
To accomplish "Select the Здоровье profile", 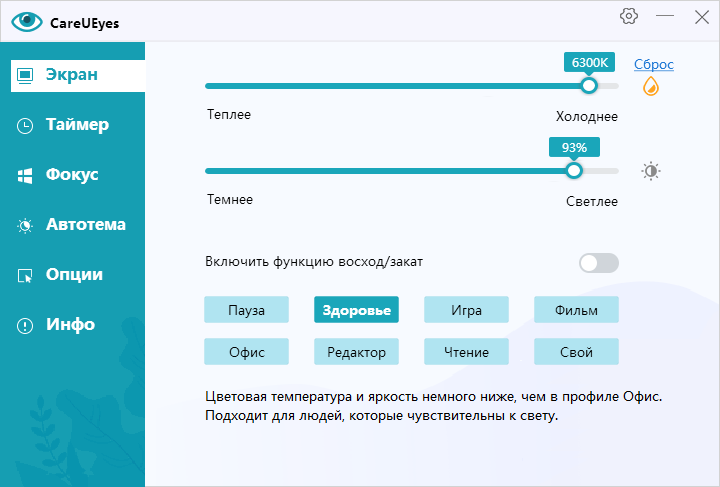I will [x=356, y=310].
